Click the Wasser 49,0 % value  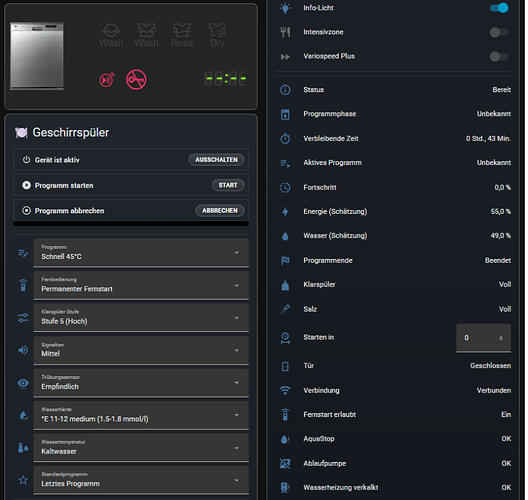tap(501, 236)
